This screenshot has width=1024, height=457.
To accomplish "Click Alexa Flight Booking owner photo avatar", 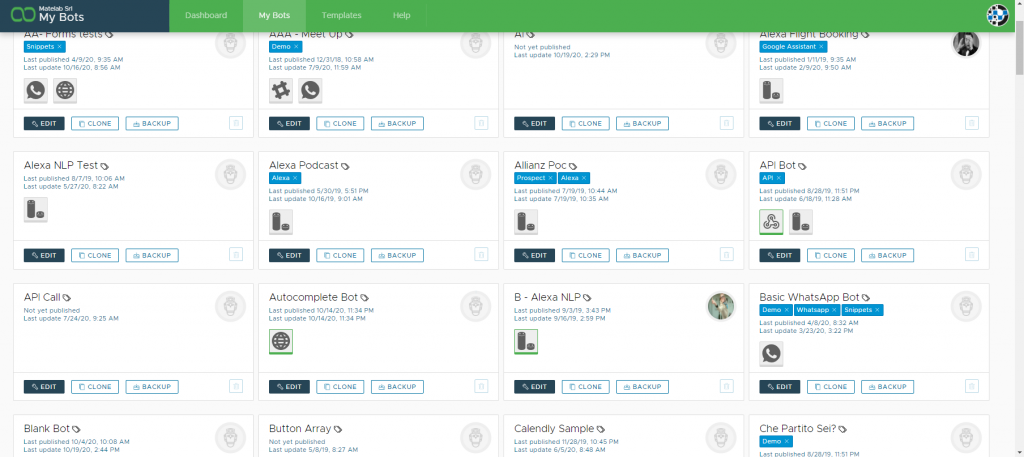I will [x=966, y=44].
